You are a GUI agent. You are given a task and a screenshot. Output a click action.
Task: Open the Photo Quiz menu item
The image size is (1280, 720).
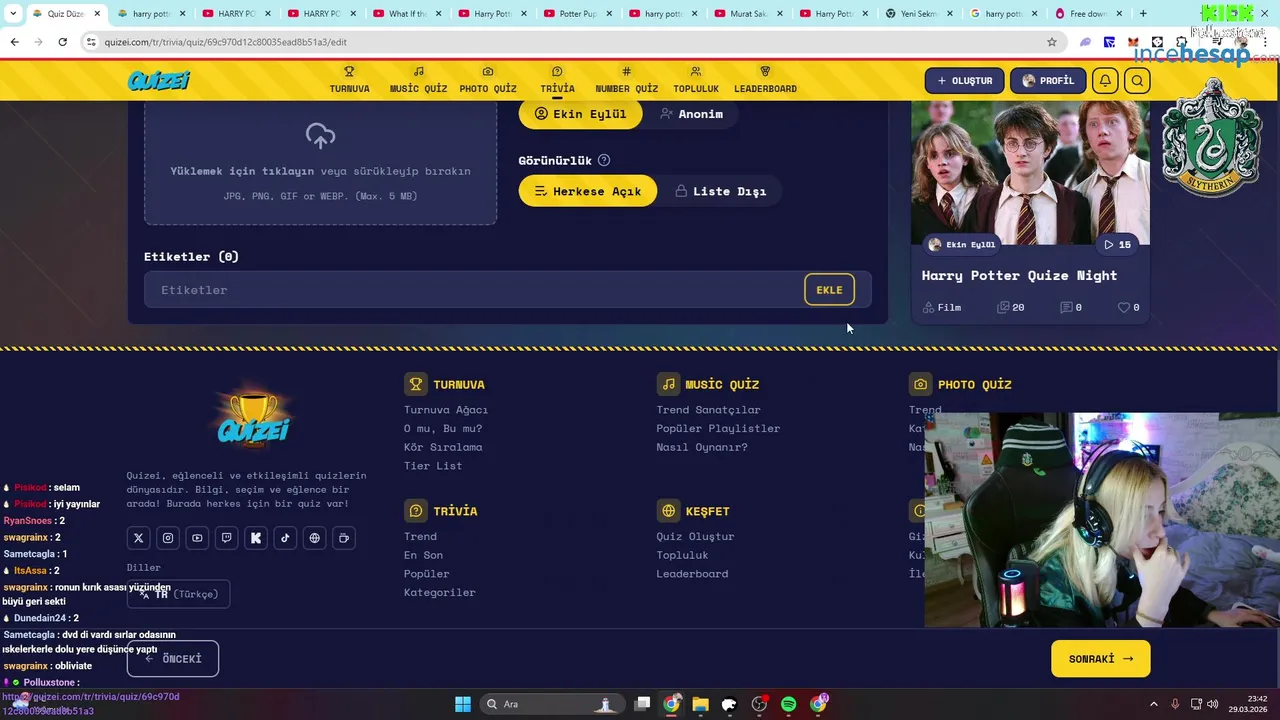[x=488, y=80]
